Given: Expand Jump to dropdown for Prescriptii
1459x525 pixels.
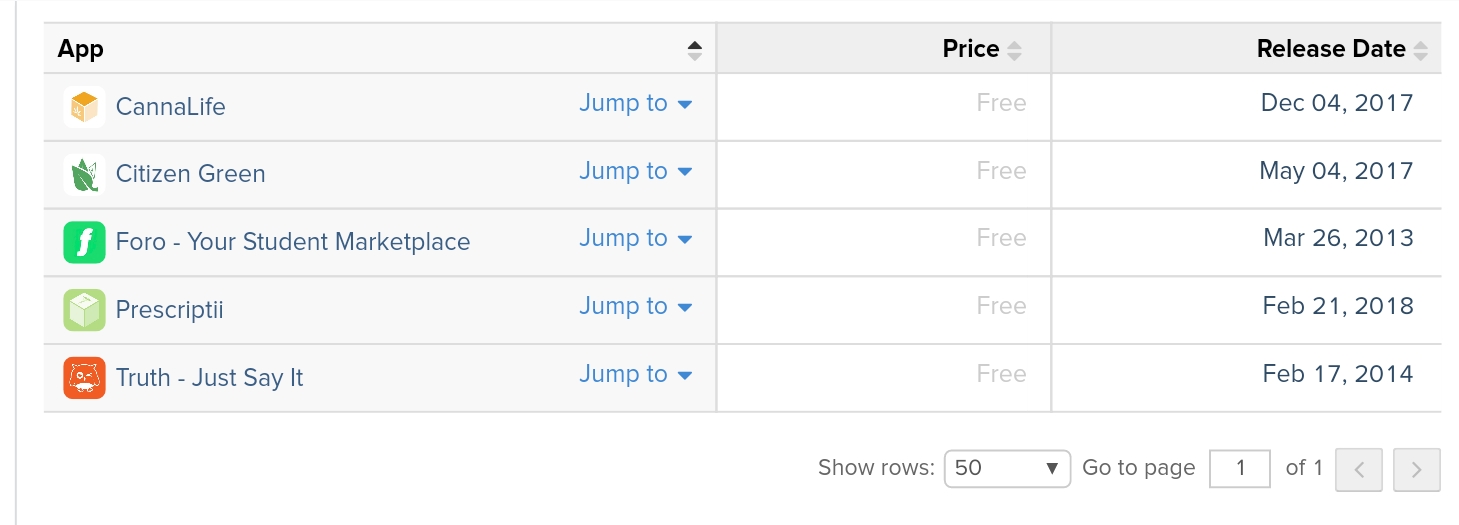Looking at the screenshot, I should point(635,307).
